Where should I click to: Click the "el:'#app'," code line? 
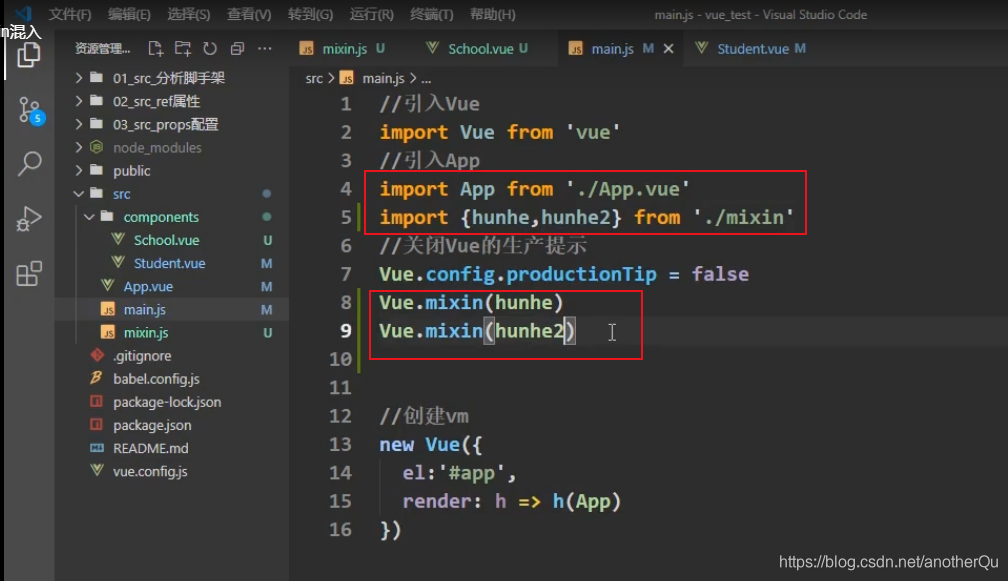click(x=459, y=473)
